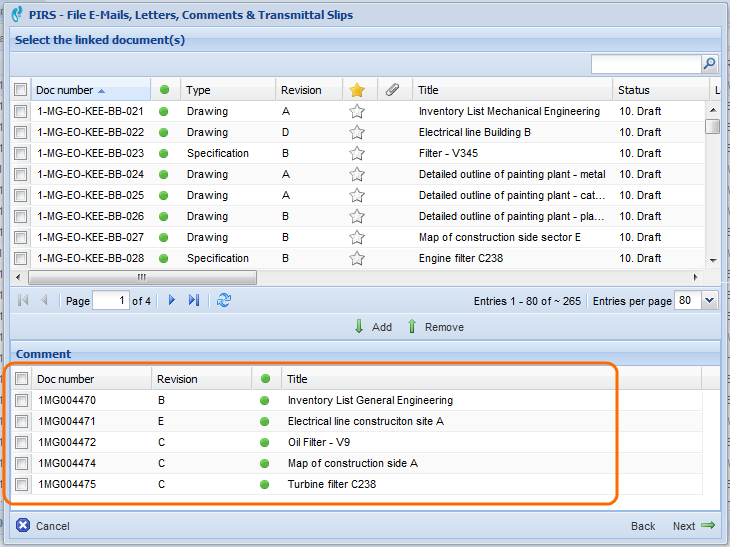Click the green status dot column header
This screenshot has width=730, height=547.
click(x=164, y=90)
